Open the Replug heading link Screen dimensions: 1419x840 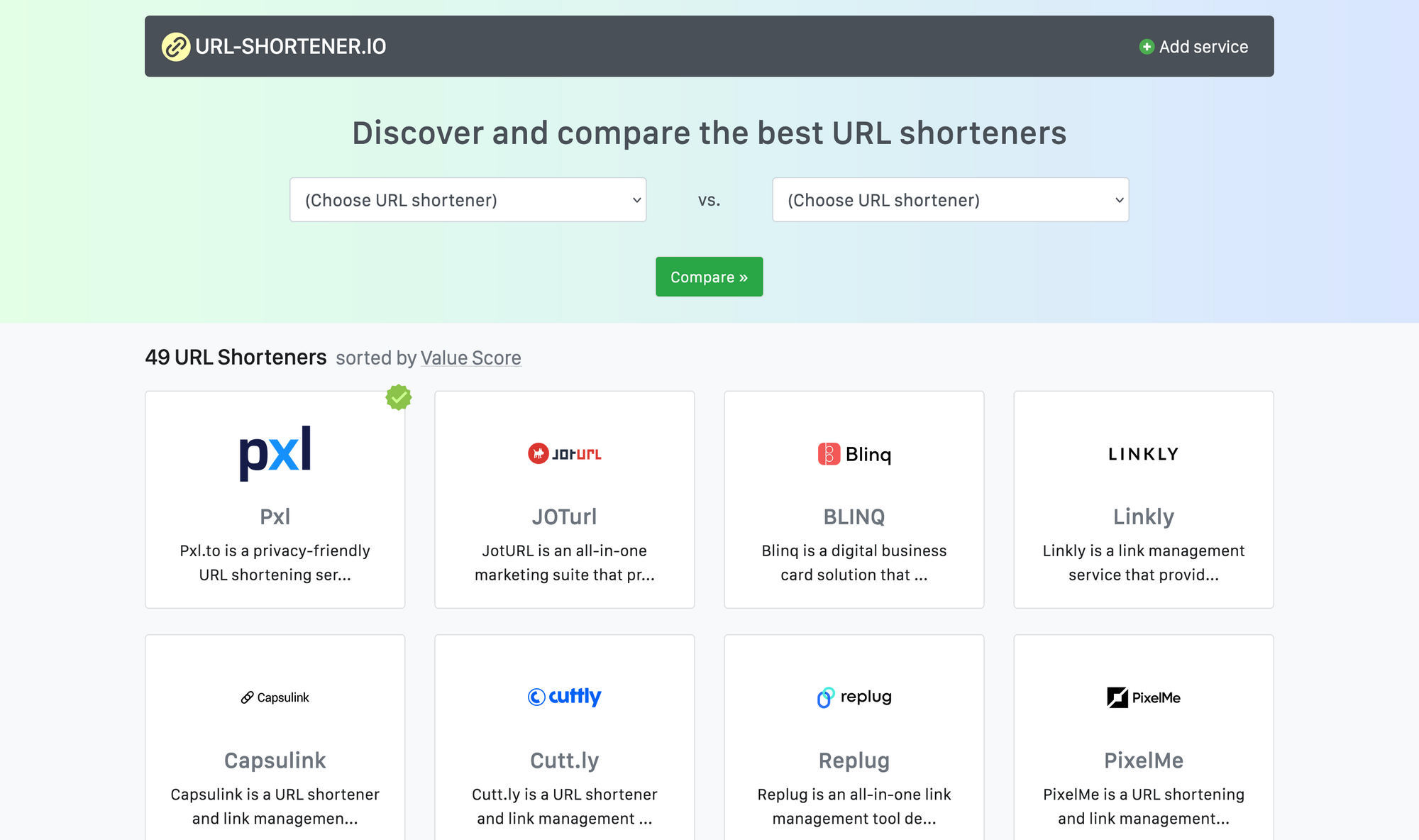coord(854,761)
